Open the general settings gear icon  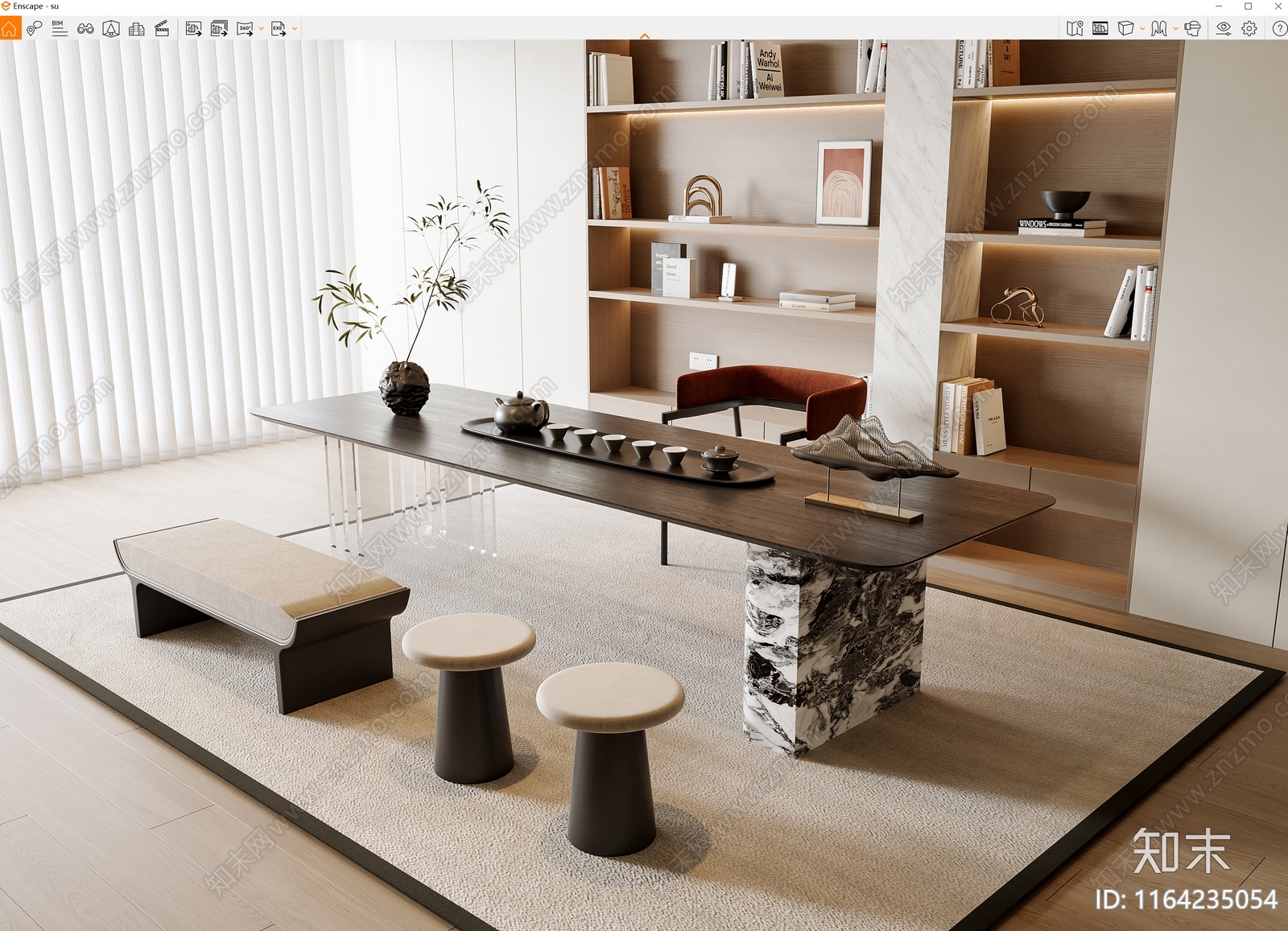1249,29
